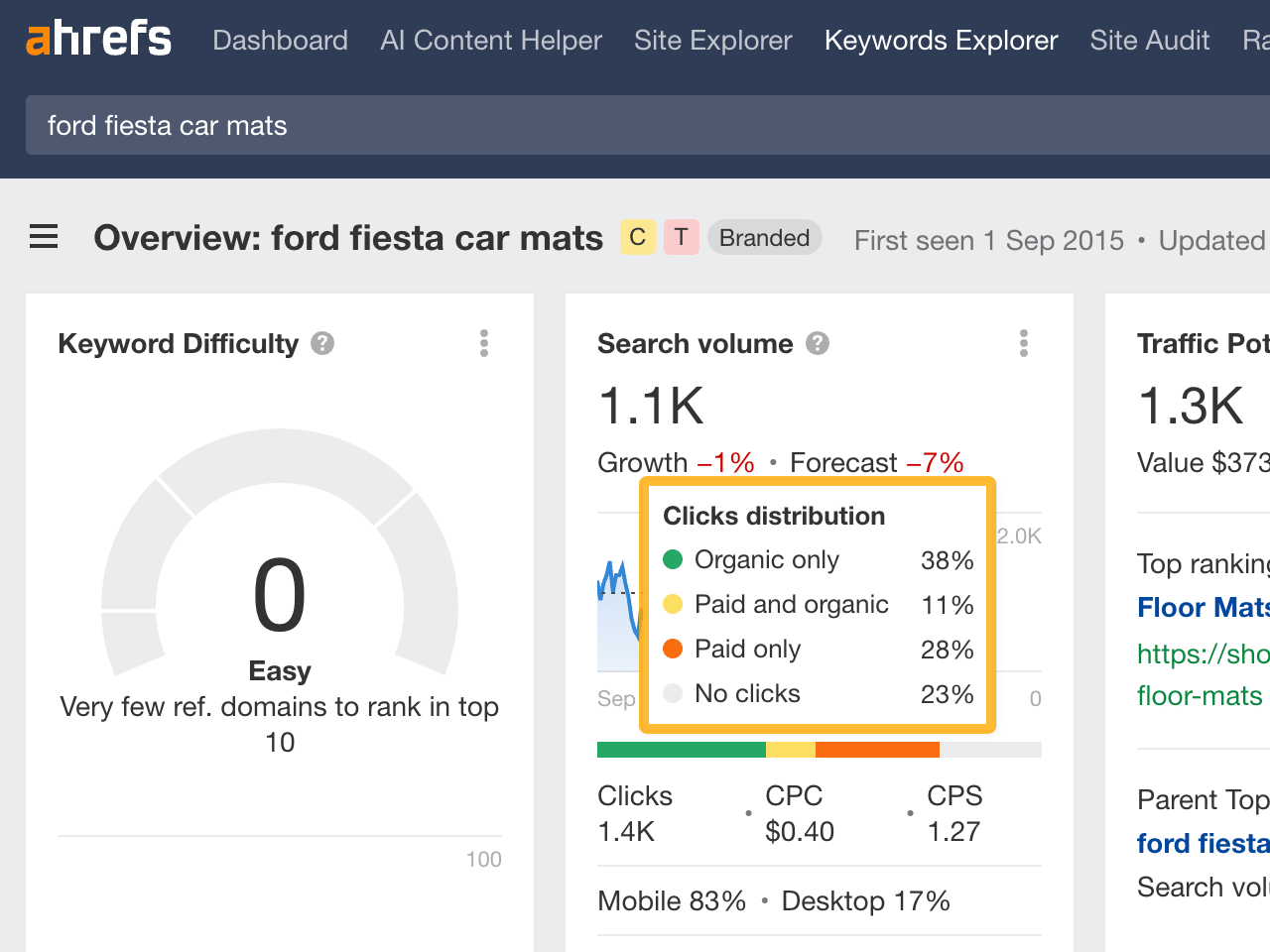
Task: Open the Keyword Difficulty options menu
Action: coord(483,343)
